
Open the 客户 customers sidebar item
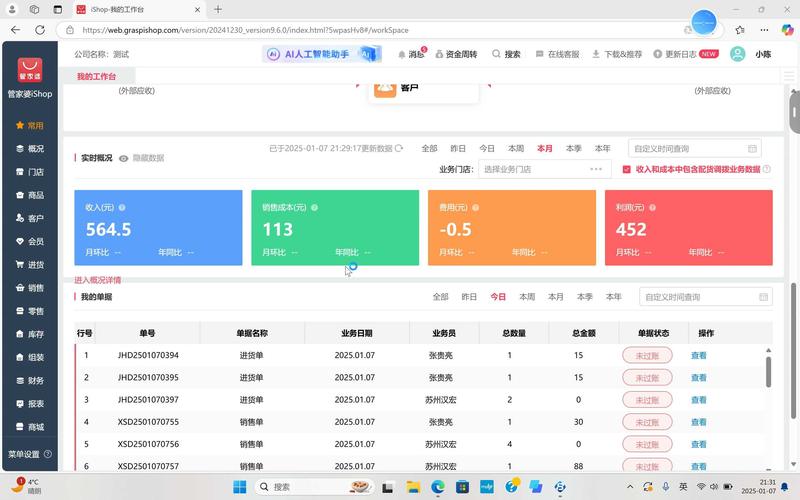click(30, 218)
